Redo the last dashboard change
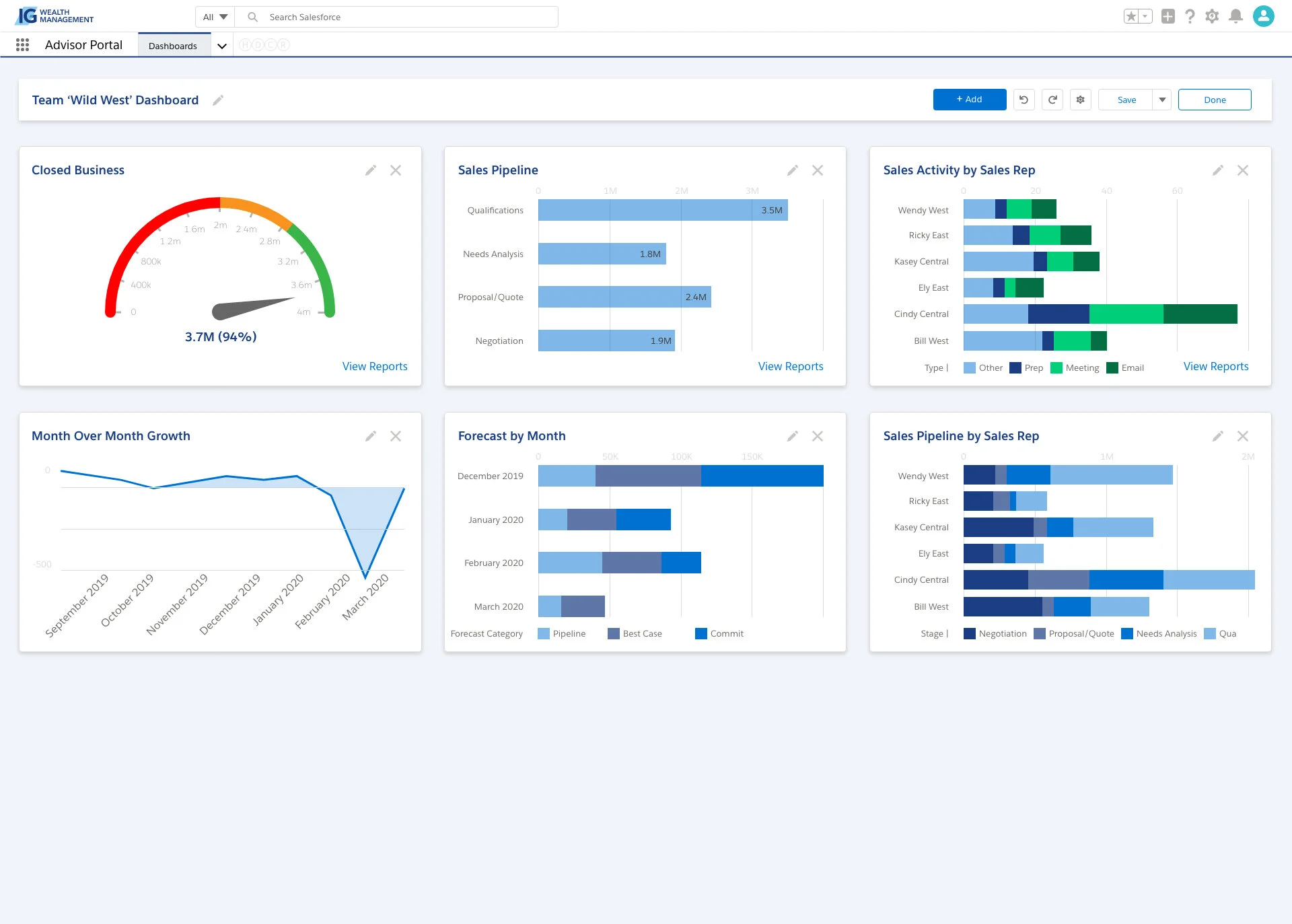The height and width of the screenshot is (924, 1292). [1052, 99]
